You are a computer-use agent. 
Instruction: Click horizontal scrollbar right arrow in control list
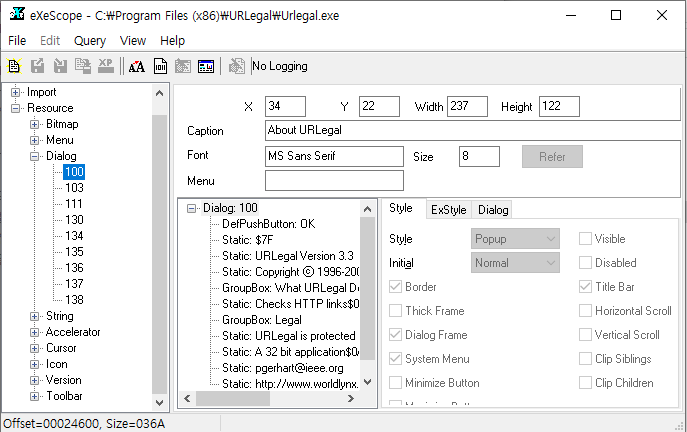coord(351,398)
